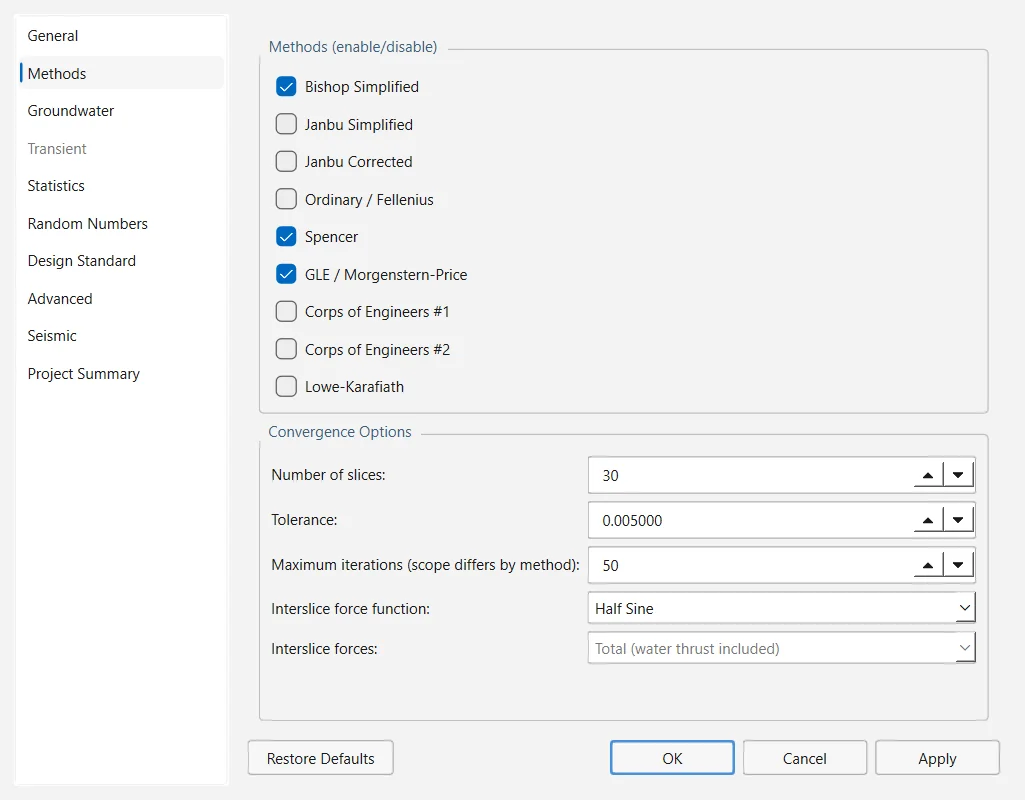This screenshot has height=800, width=1025.
Task: Enable Corps of Engineers #2
Action: click(286, 349)
